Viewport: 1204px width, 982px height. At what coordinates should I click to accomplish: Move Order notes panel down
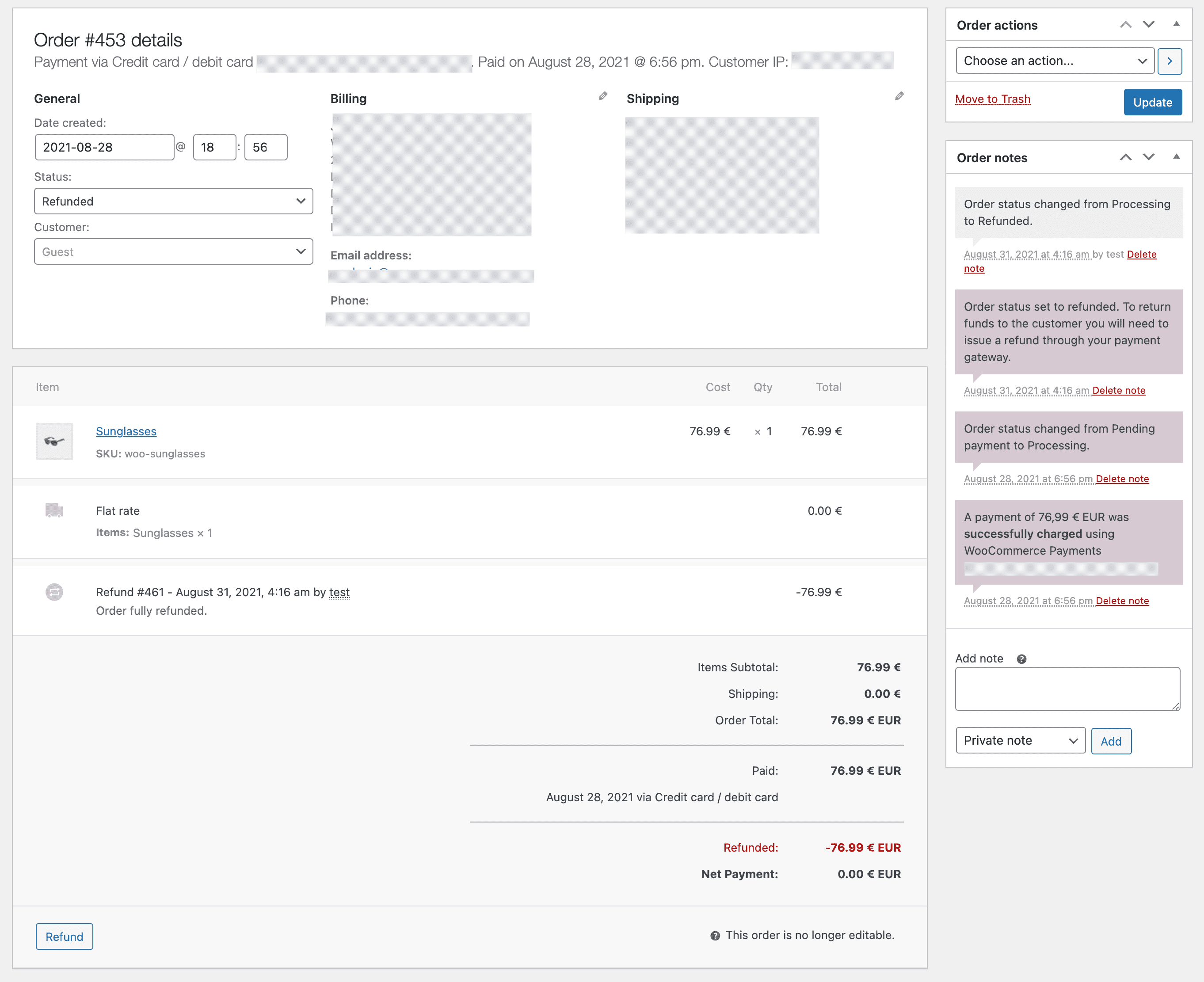[1149, 157]
